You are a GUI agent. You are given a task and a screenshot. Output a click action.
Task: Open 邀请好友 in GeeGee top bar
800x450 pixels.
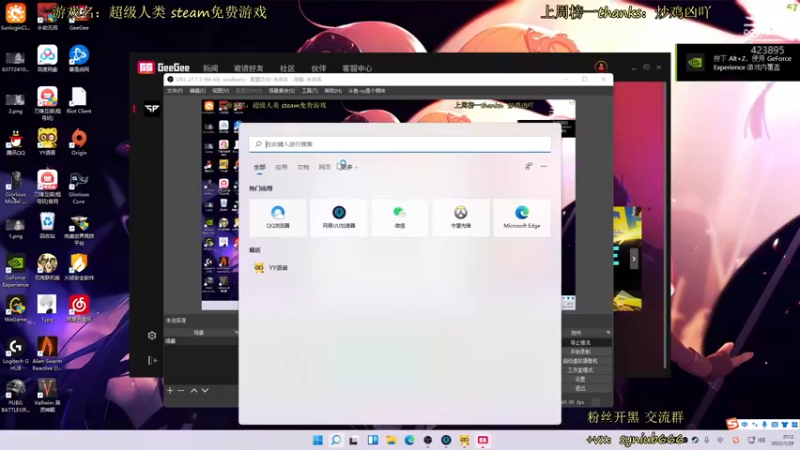[248, 68]
